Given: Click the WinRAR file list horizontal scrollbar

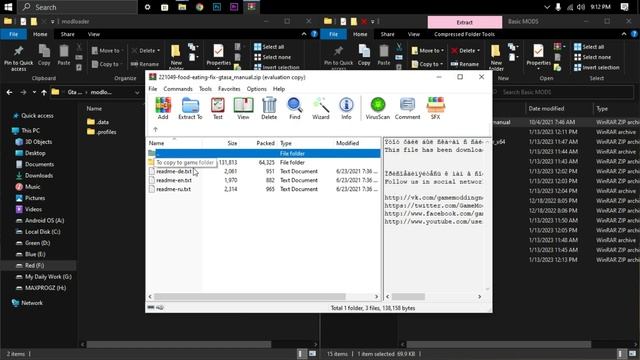Looking at the screenshot, I should click(x=249, y=297).
